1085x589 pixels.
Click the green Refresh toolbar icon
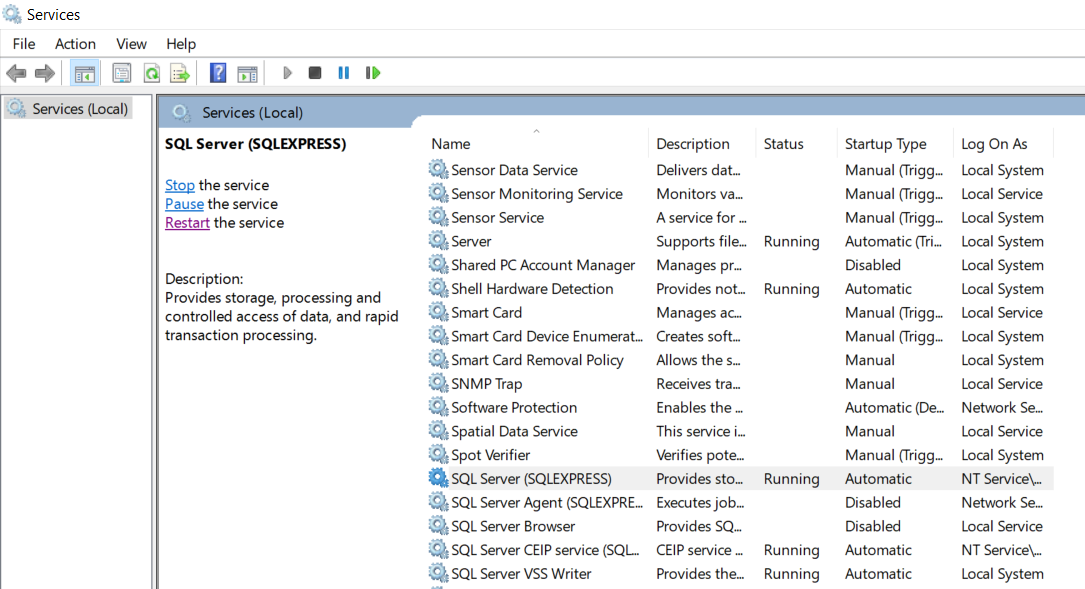151,73
